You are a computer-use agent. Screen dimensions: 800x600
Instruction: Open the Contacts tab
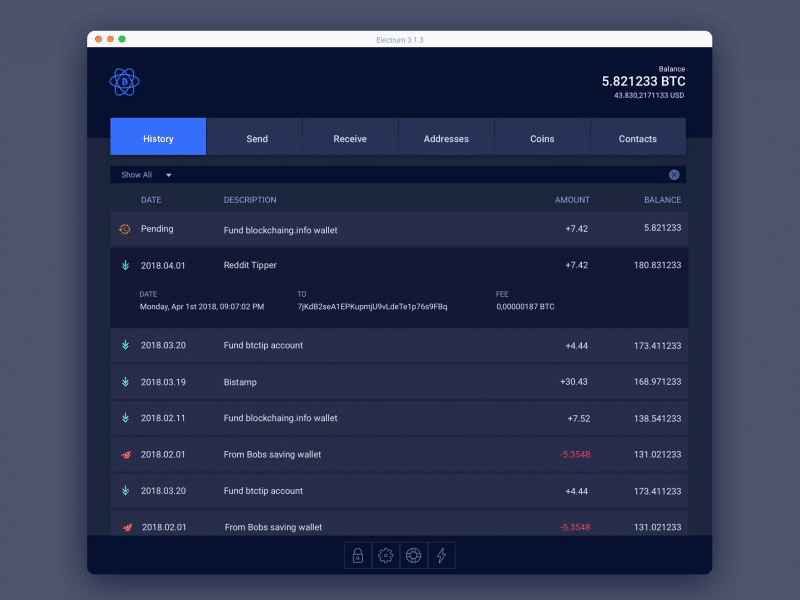638,138
